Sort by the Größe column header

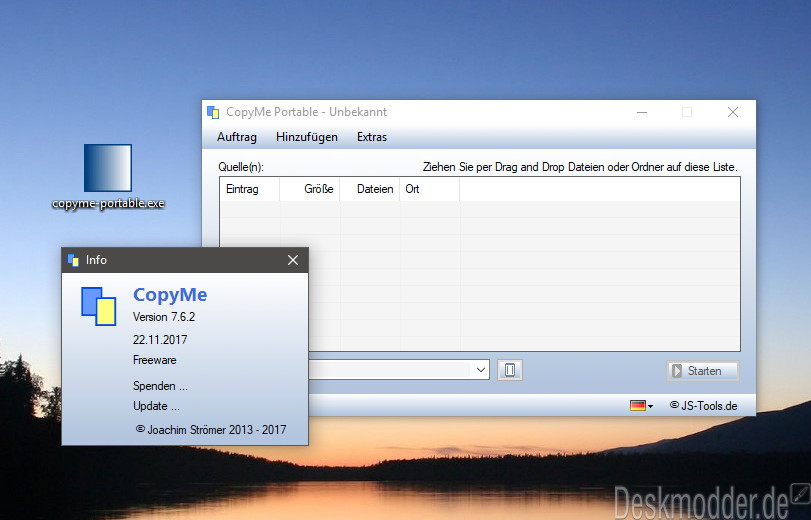coord(310,189)
